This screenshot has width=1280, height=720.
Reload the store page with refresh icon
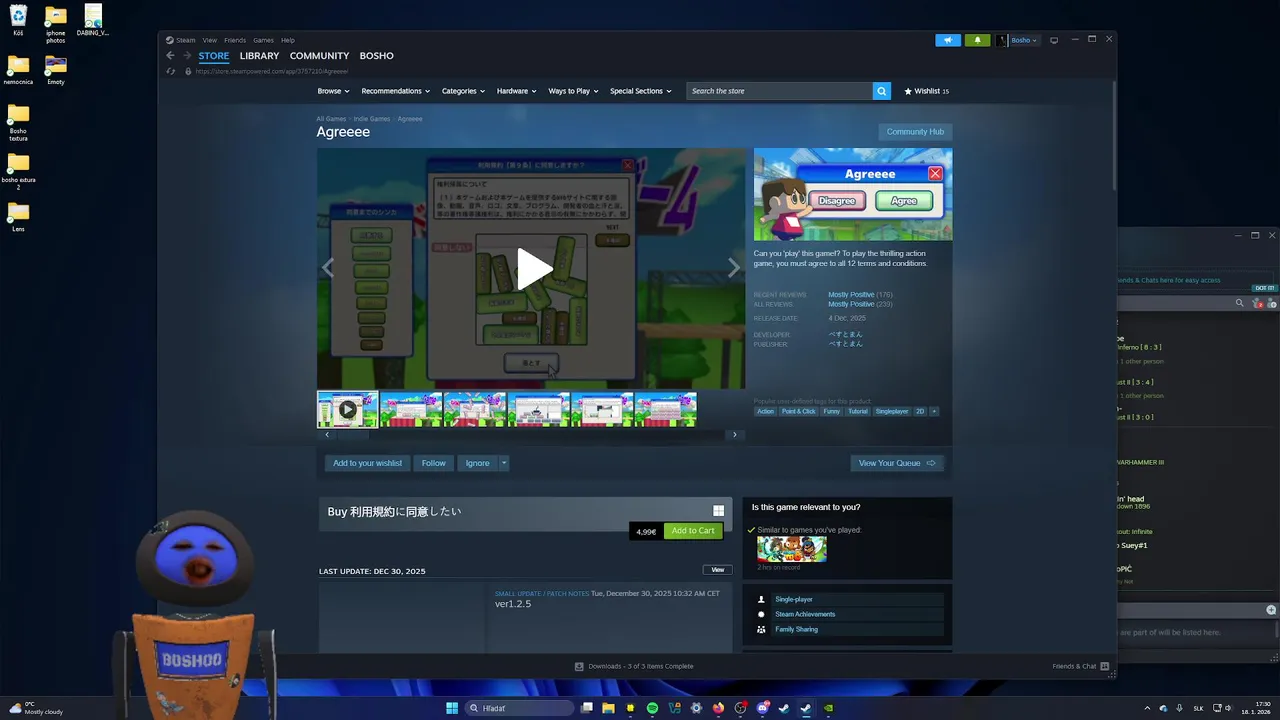click(x=171, y=71)
